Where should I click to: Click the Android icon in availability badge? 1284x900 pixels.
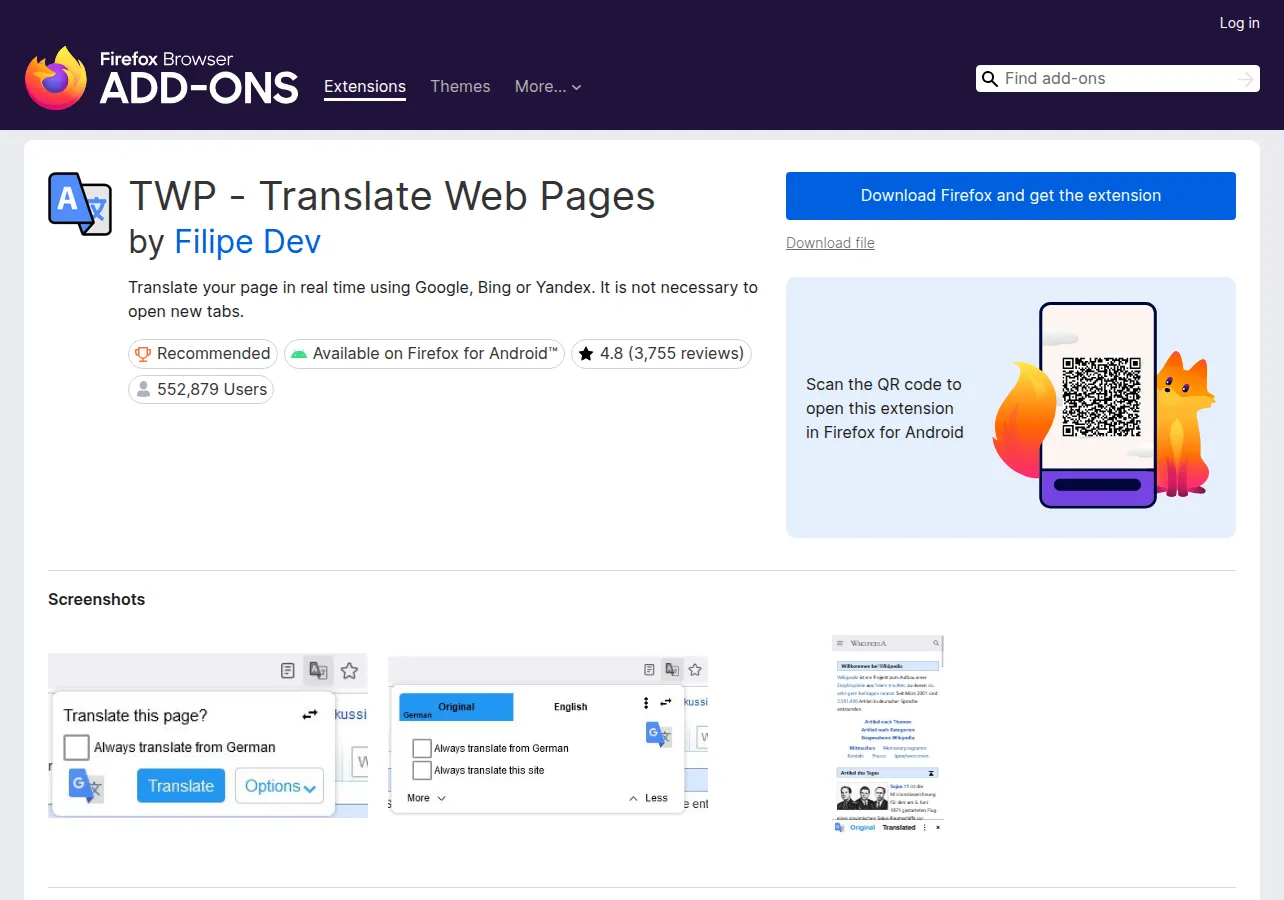click(x=298, y=354)
